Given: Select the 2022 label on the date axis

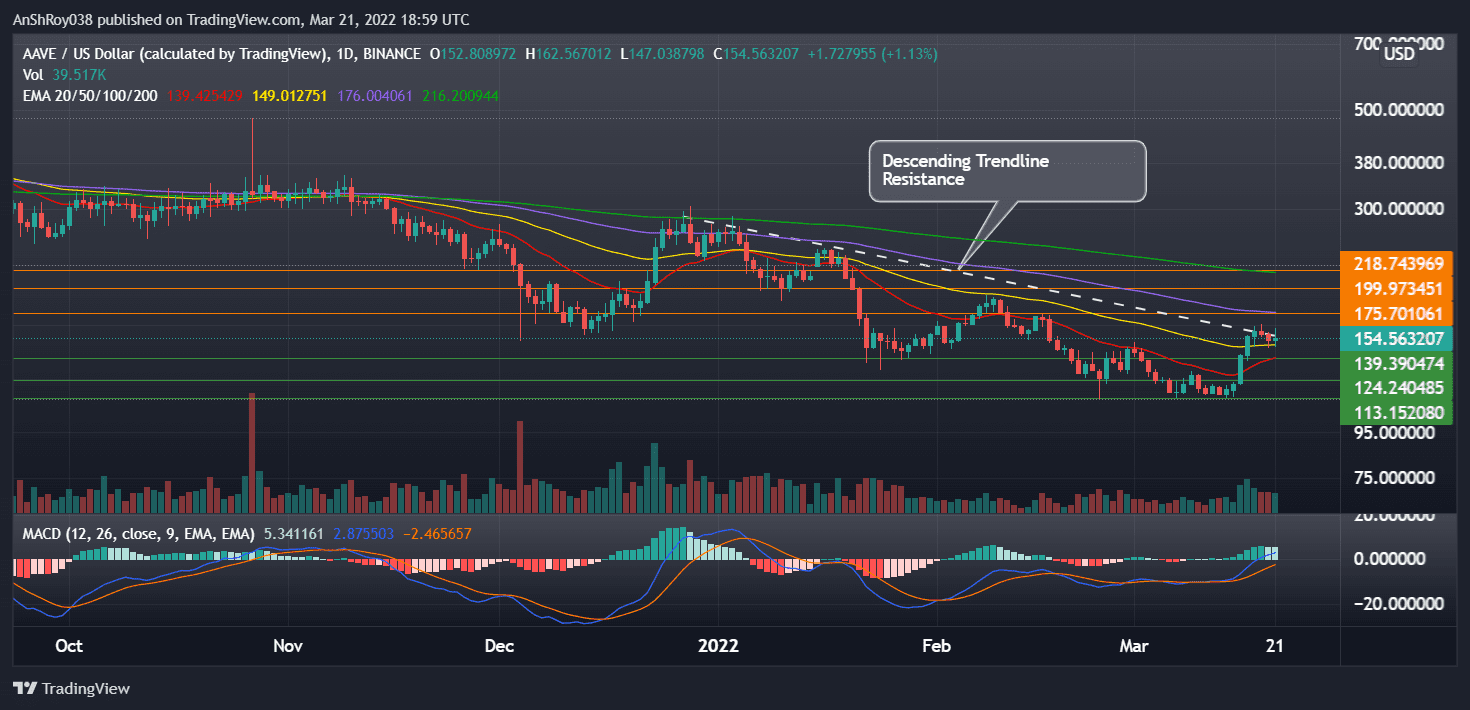Looking at the screenshot, I should [718, 646].
